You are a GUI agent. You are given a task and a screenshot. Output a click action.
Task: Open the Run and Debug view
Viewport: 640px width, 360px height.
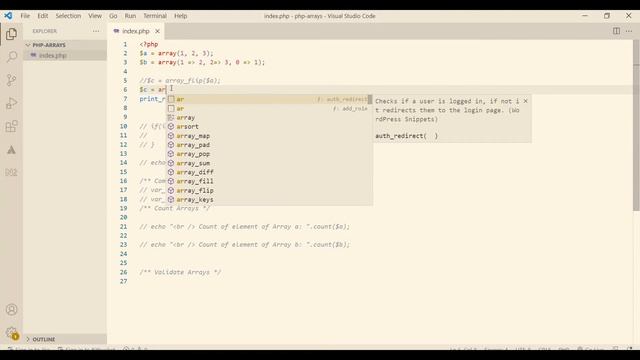pyautogui.click(x=11, y=103)
